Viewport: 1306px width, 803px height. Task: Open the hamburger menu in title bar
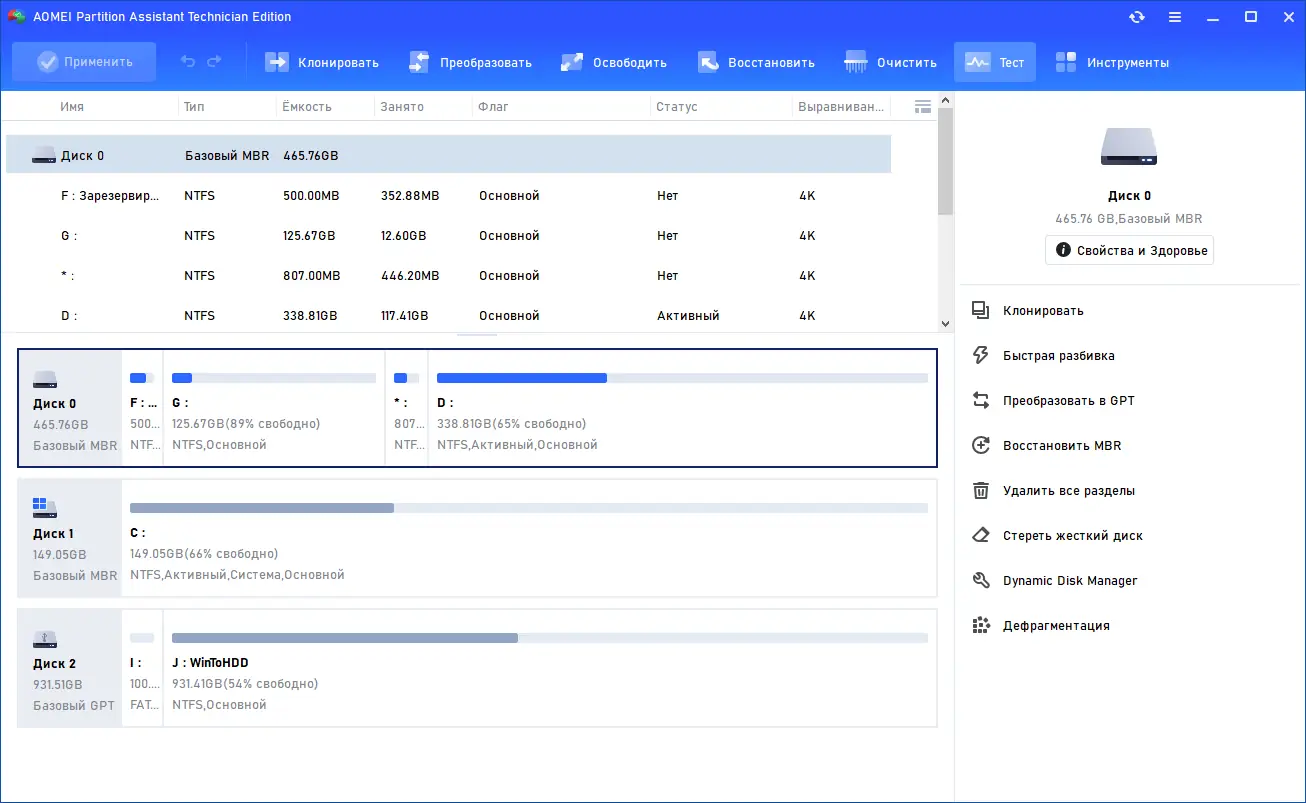(x=1175, y=17)
